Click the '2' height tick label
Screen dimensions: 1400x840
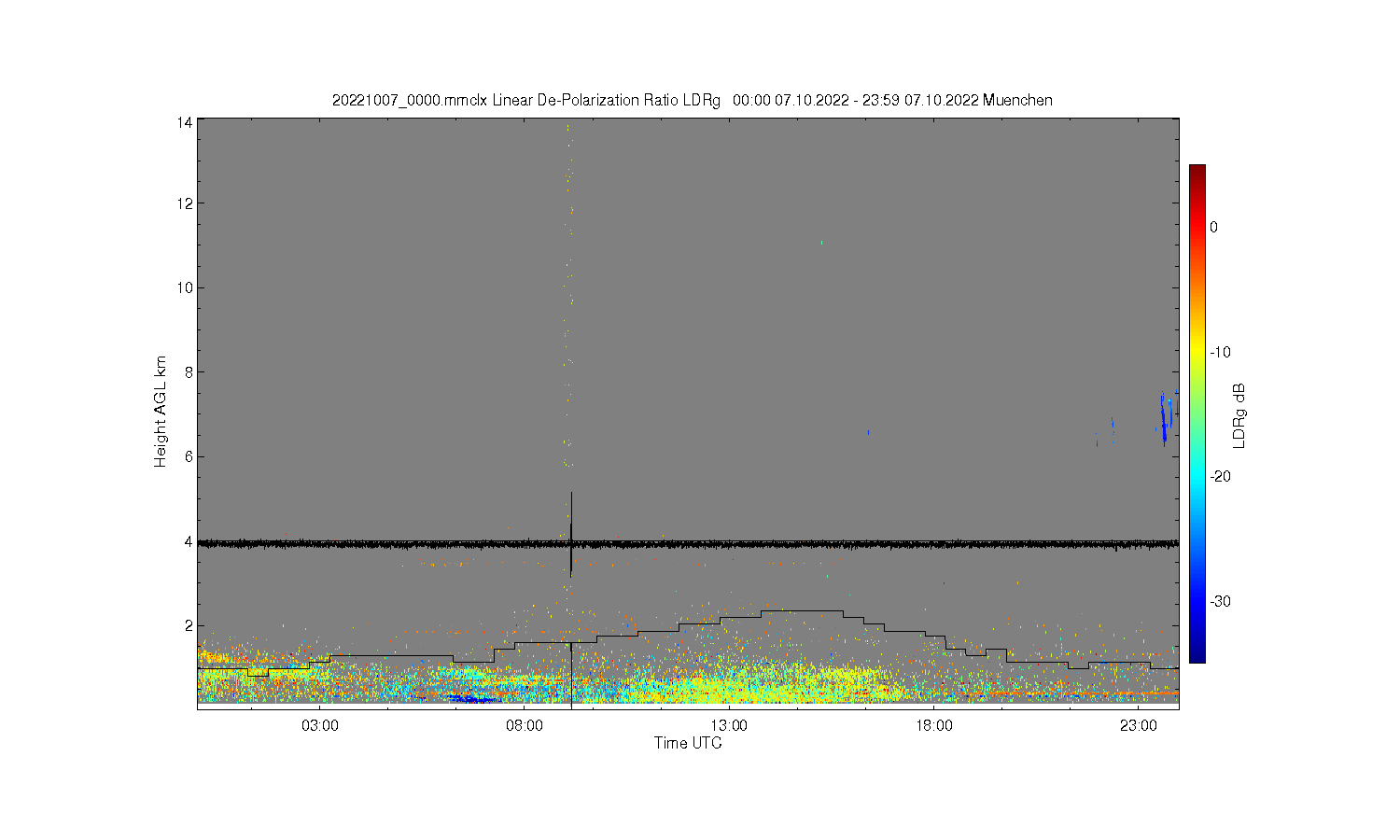click(x=189, y=625)
